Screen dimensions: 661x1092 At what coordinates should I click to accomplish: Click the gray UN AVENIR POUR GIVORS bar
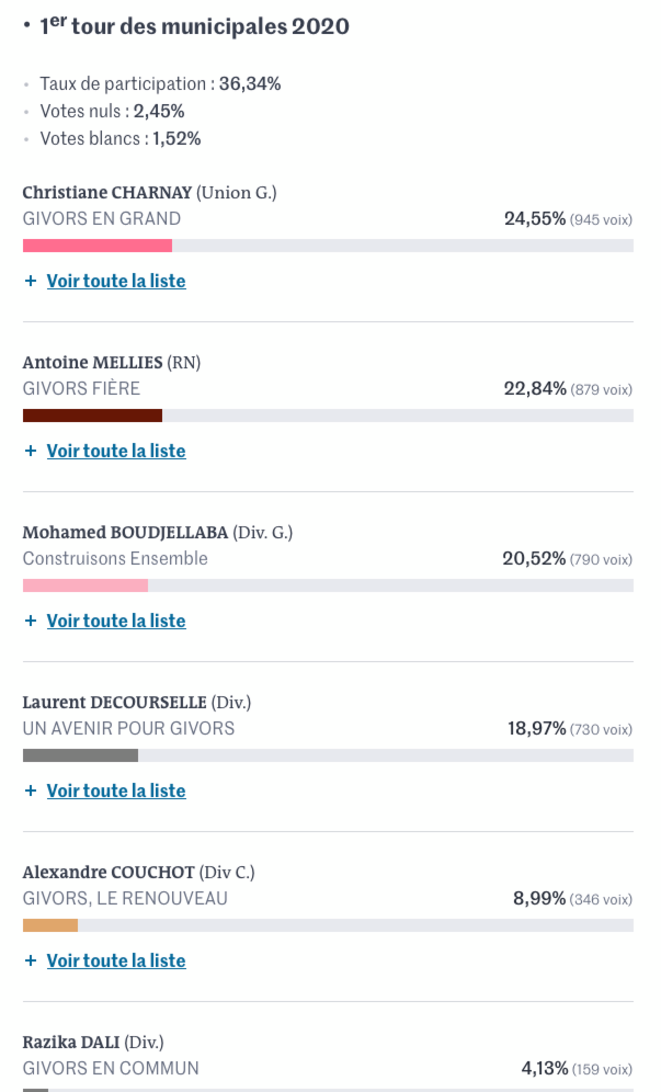tap(80, 755)
